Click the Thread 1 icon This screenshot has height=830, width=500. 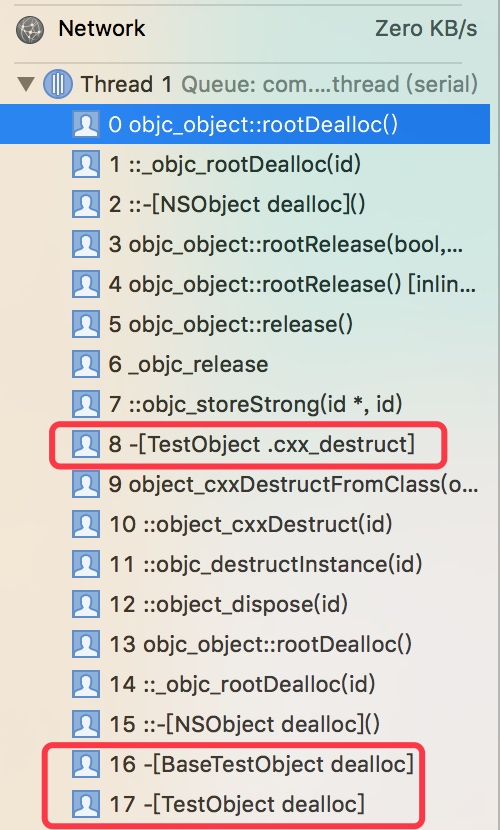point(58,84)
